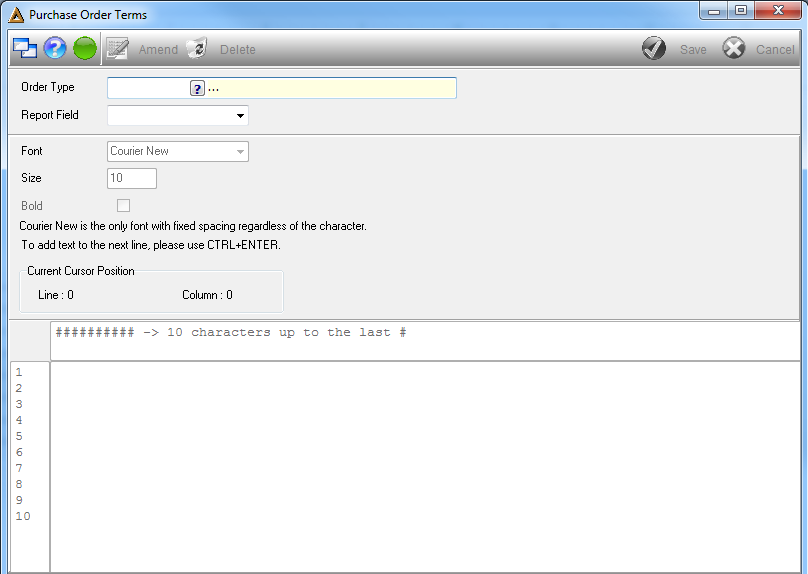The image size is (808, 574).
Task: Toggle the Bold checkbox
Action: [x=123, y=206]
